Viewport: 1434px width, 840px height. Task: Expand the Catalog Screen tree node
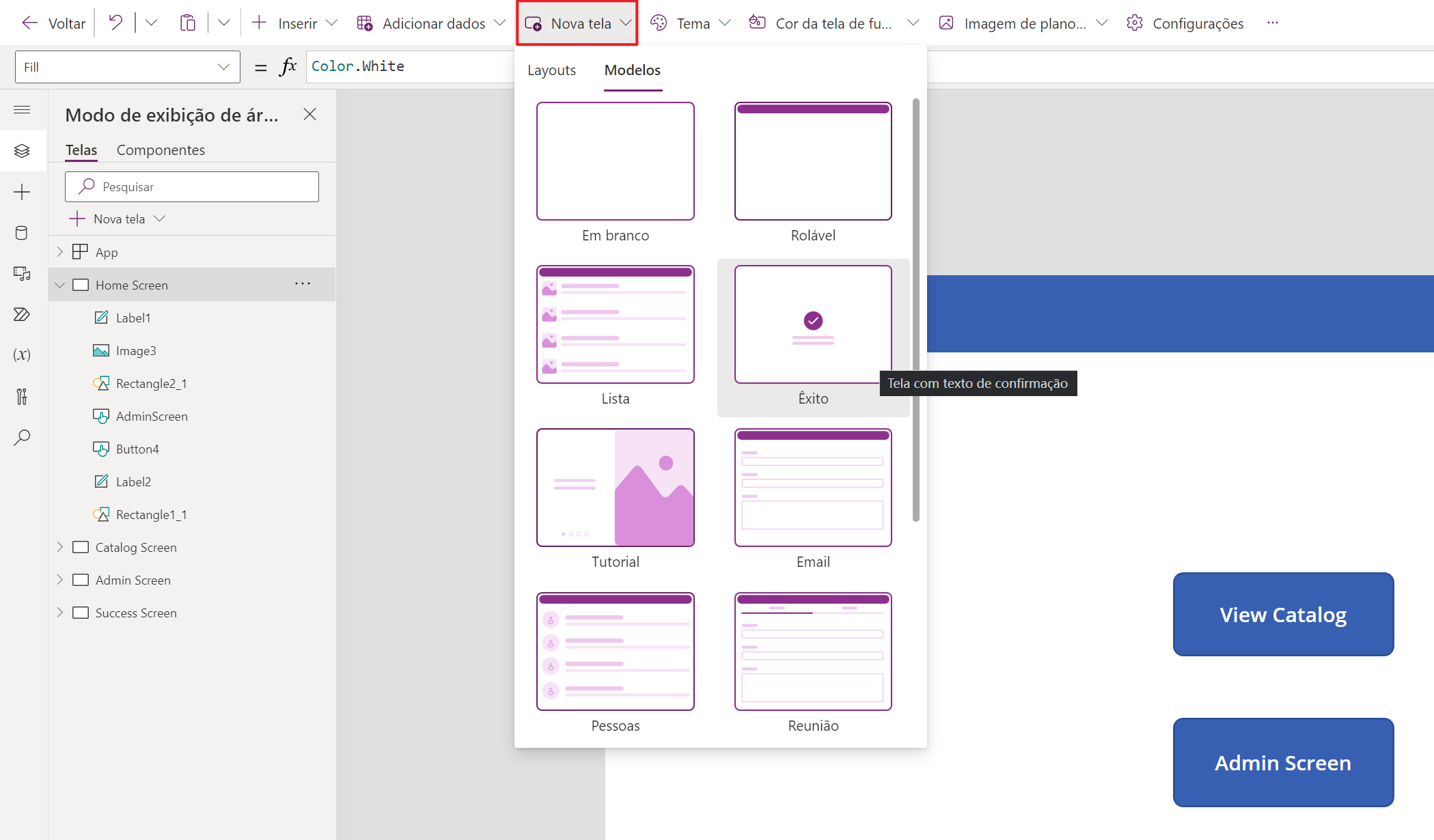click(60, 547)
